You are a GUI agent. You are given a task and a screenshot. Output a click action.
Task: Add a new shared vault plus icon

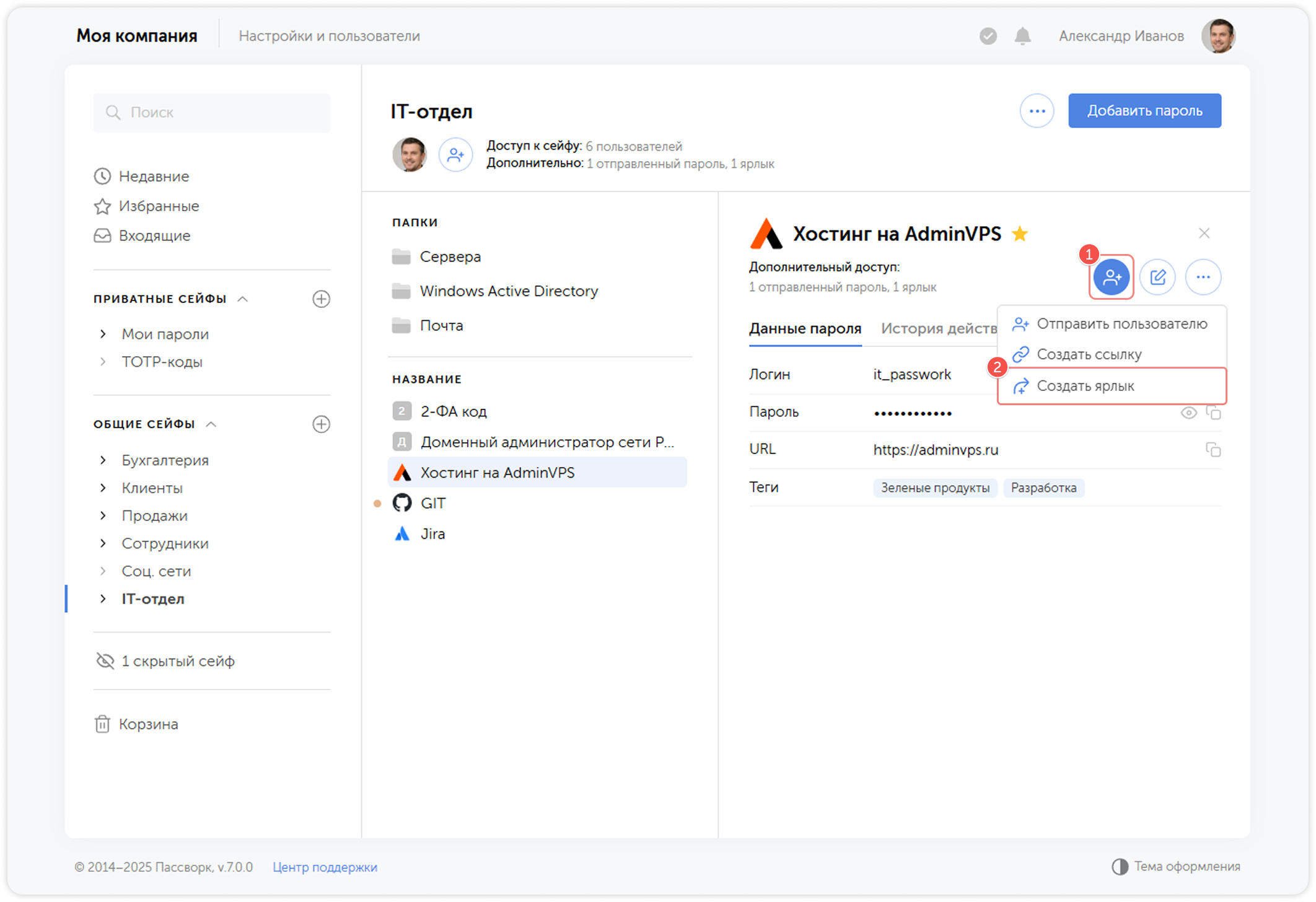321,424
